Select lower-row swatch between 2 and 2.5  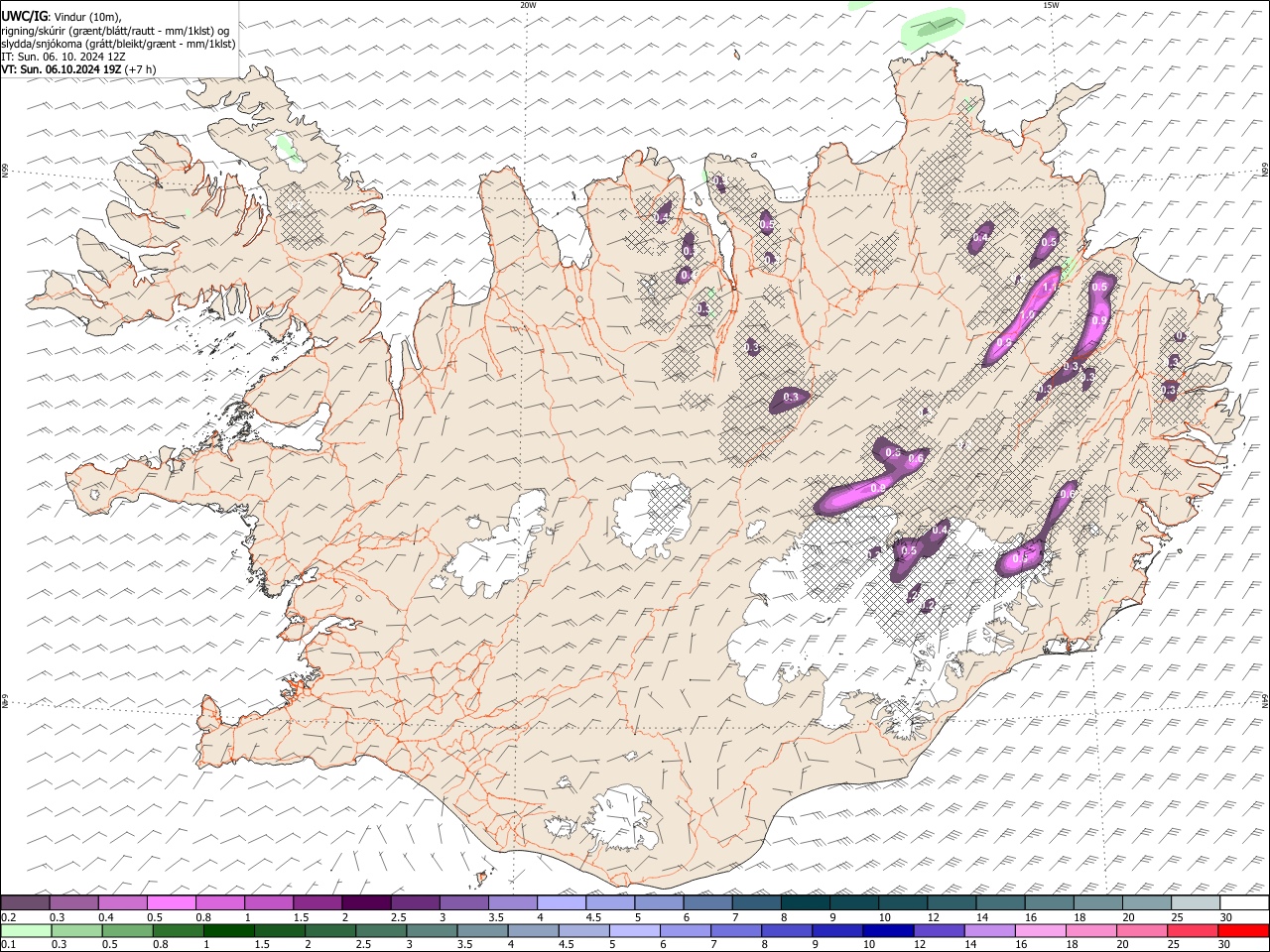[x=330, y=930]
